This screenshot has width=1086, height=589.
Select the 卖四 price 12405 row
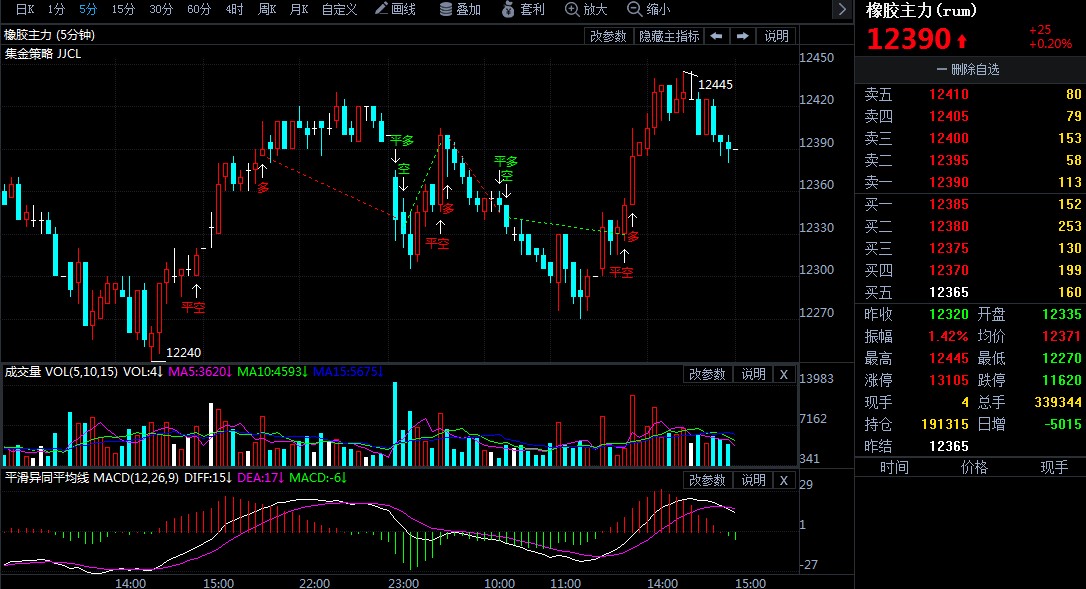[971, 116]
